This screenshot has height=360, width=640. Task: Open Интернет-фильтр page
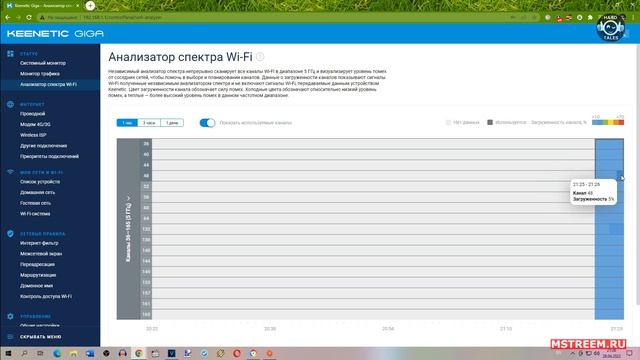[39, 243]
